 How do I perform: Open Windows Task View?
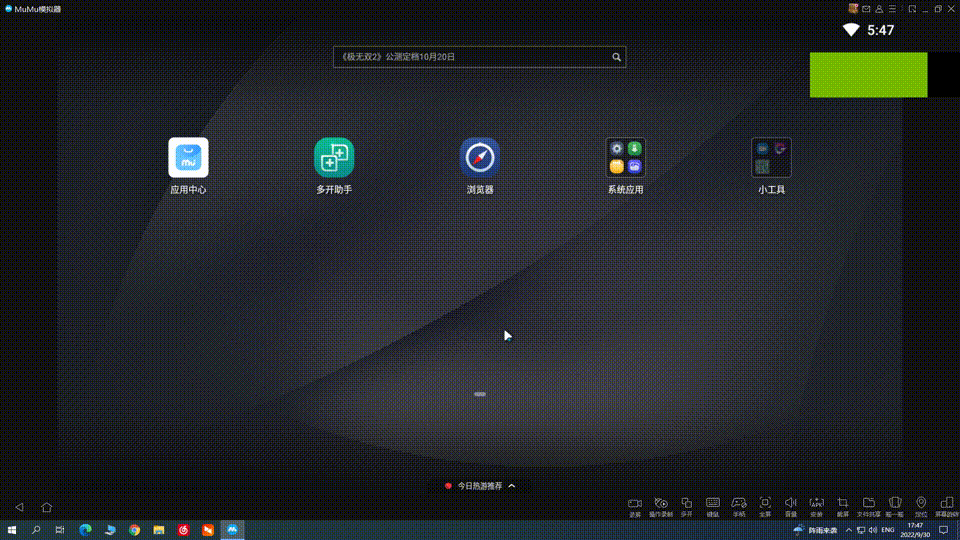coord(60,530)
